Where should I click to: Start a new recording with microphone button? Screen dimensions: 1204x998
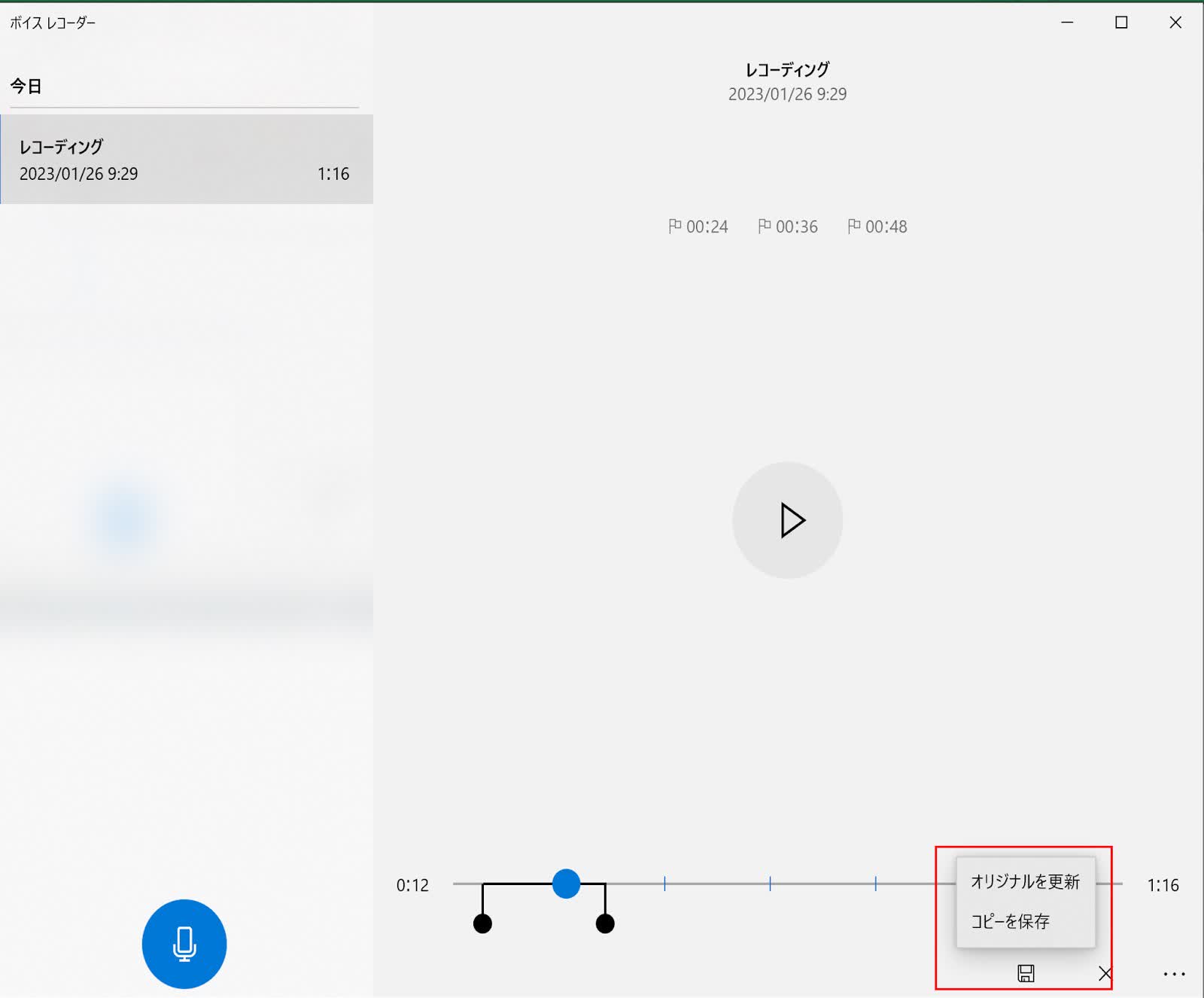pyautogui.click(x=184, y=944)
